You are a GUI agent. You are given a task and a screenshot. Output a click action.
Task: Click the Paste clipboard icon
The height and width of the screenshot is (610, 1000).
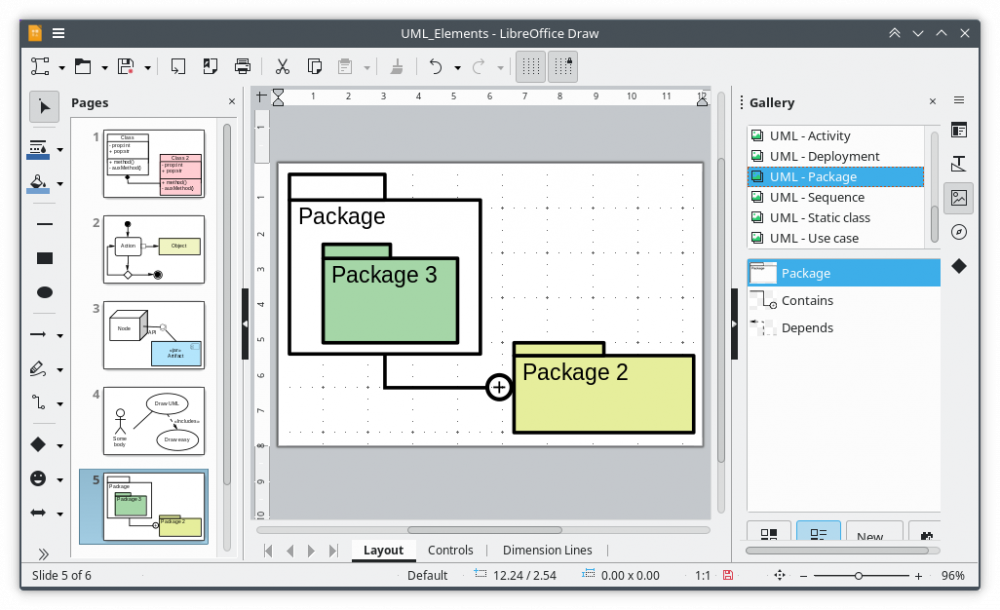345,66
